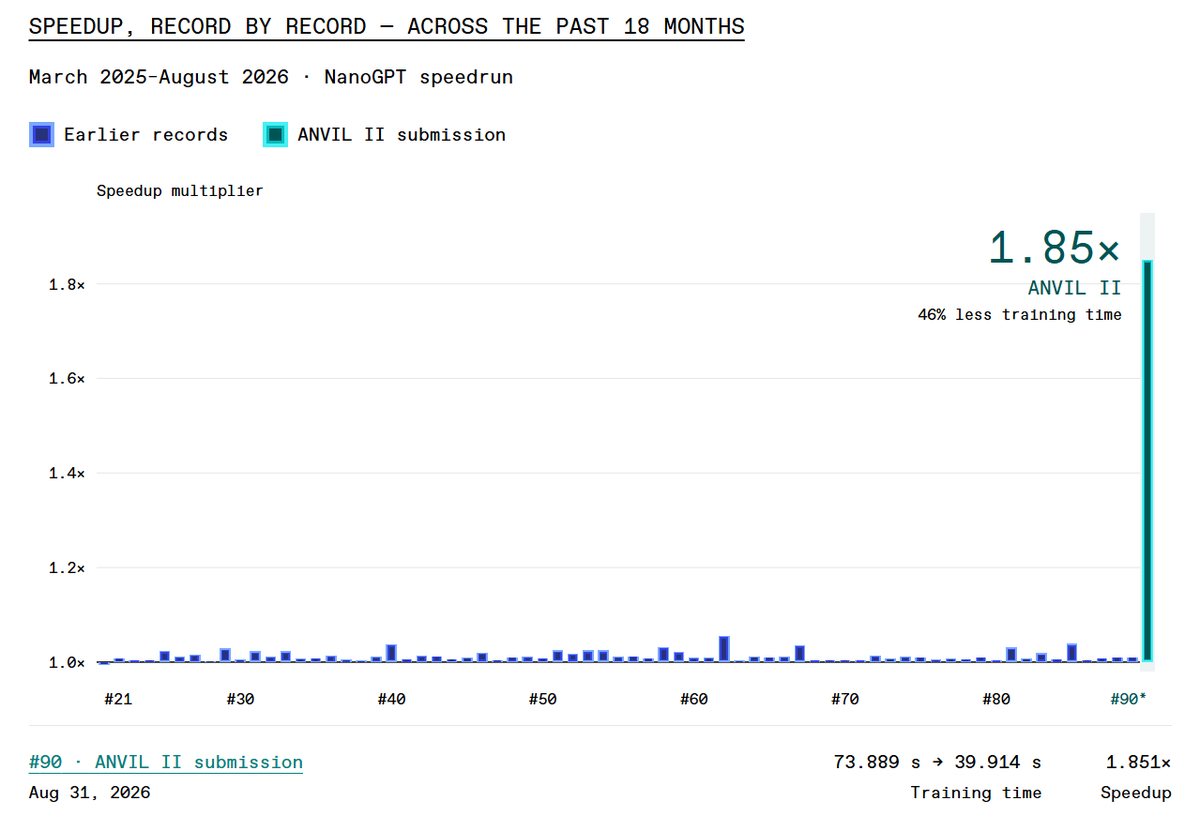Click the 1.0× y-axis label
Screen dimensions: 1200x831
(66, 662)
